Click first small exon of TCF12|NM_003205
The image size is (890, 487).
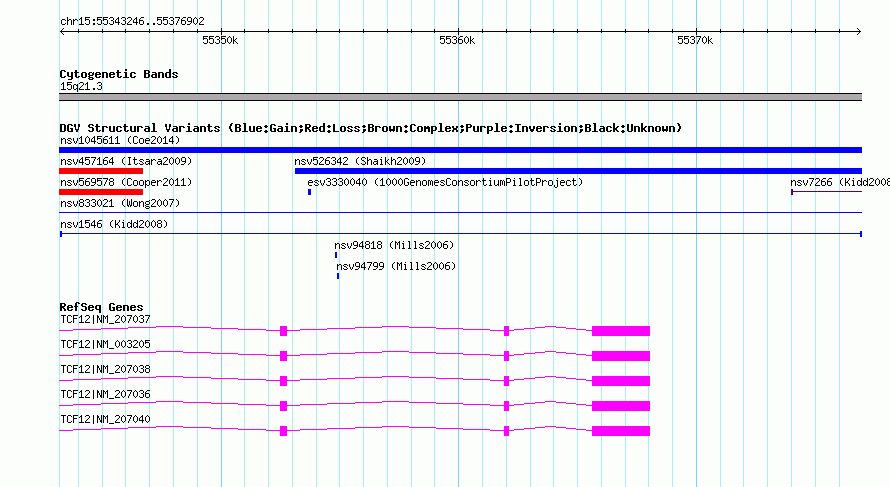coord(283,356)
